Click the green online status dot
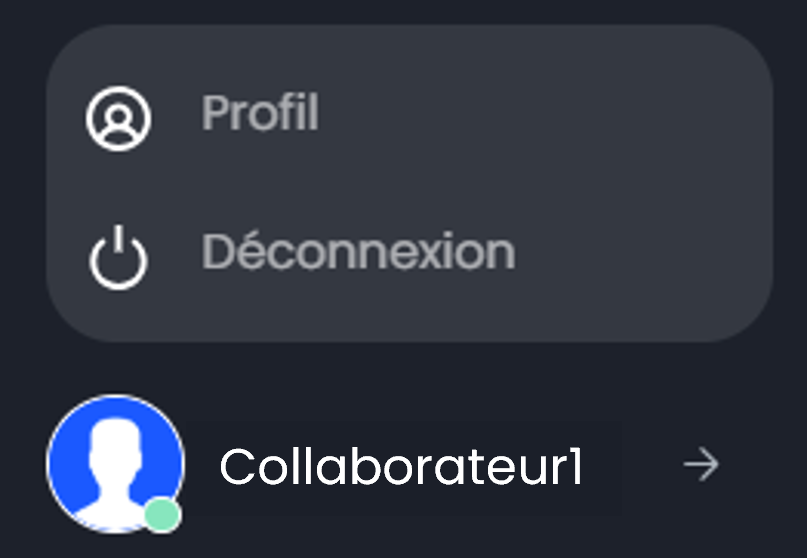Image resolution: width=807 pixels, height=558 pixels. [162, 515]
